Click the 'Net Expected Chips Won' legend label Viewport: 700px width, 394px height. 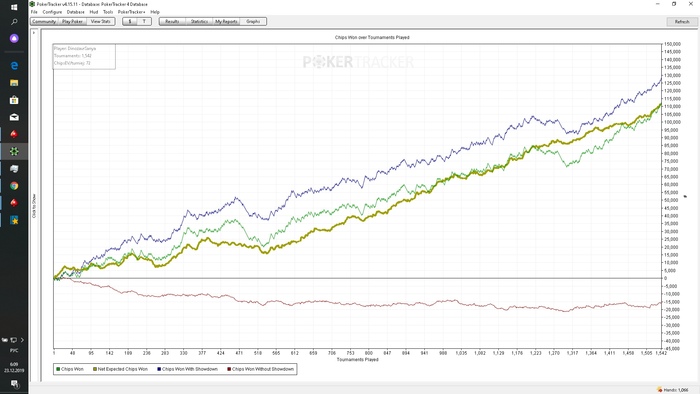tap(123, 369)
